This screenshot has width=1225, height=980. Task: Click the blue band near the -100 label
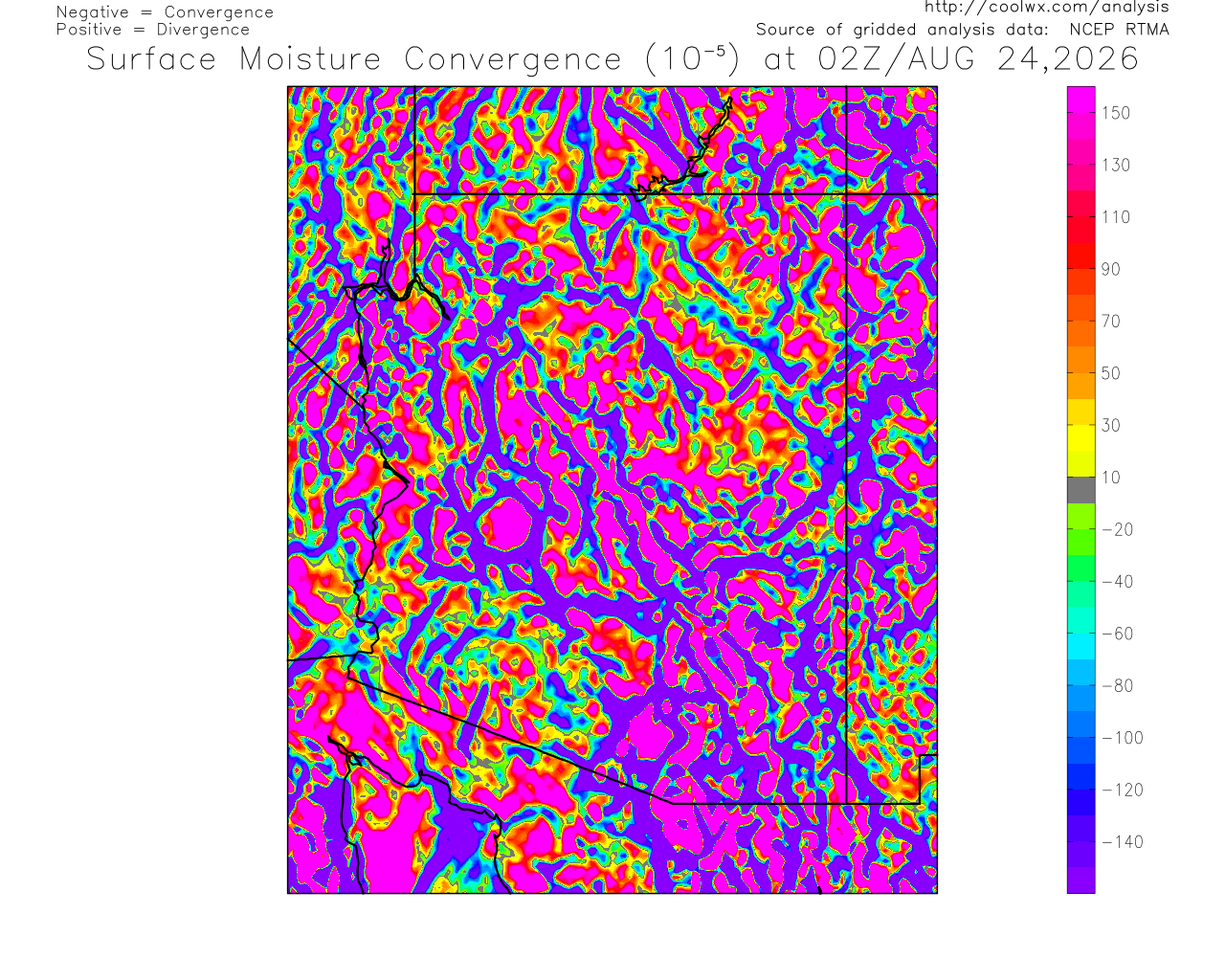(1081, 750)
